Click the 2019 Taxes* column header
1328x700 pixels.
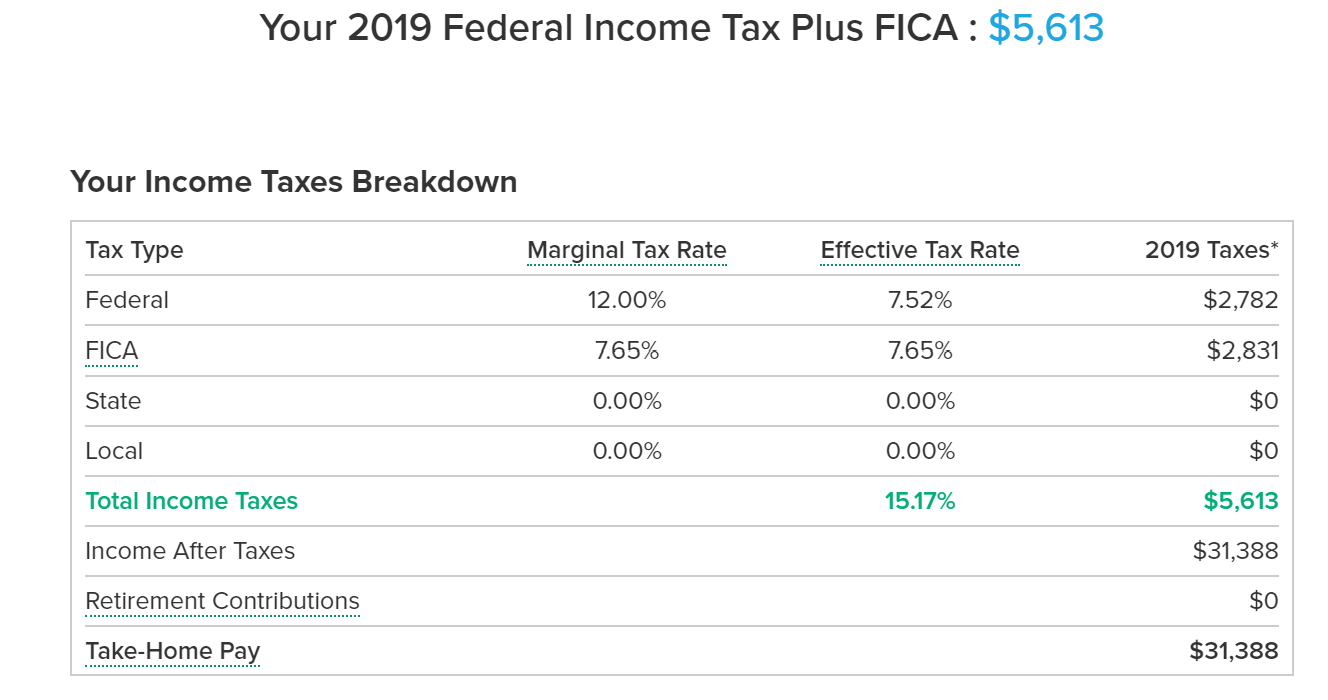[x=1211, y=250]
